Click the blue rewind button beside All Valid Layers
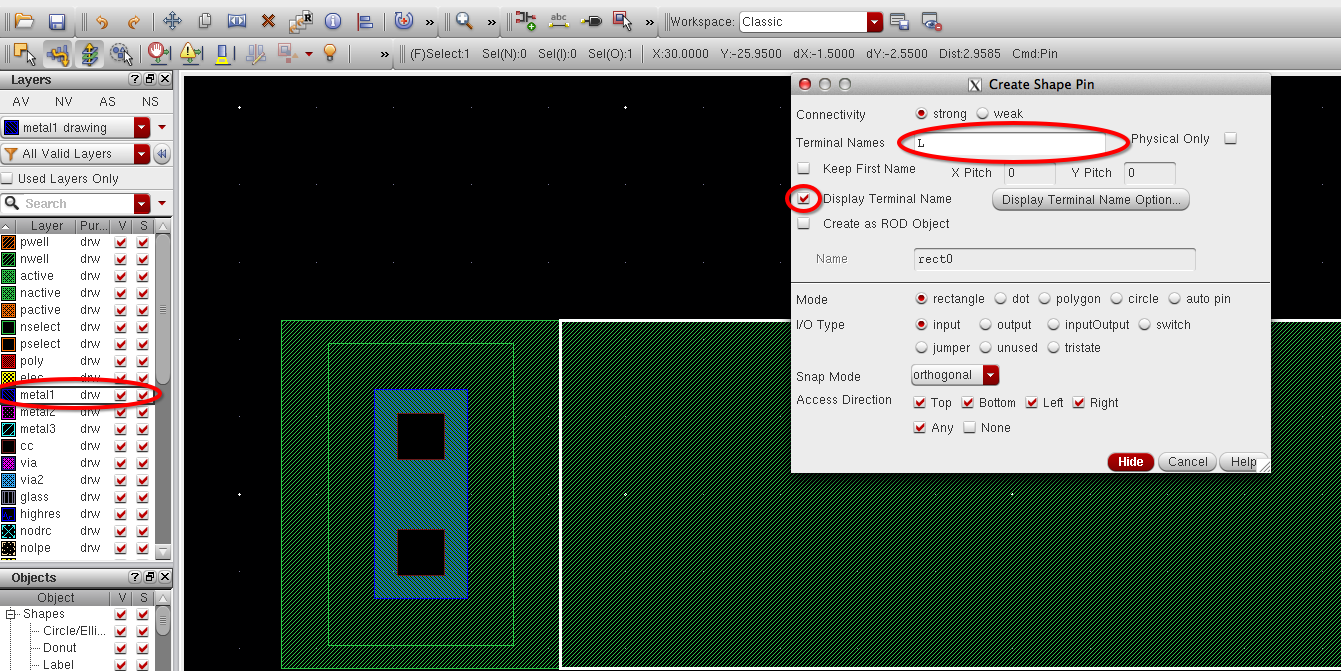1341x671 pixels. tap(162, 154)
